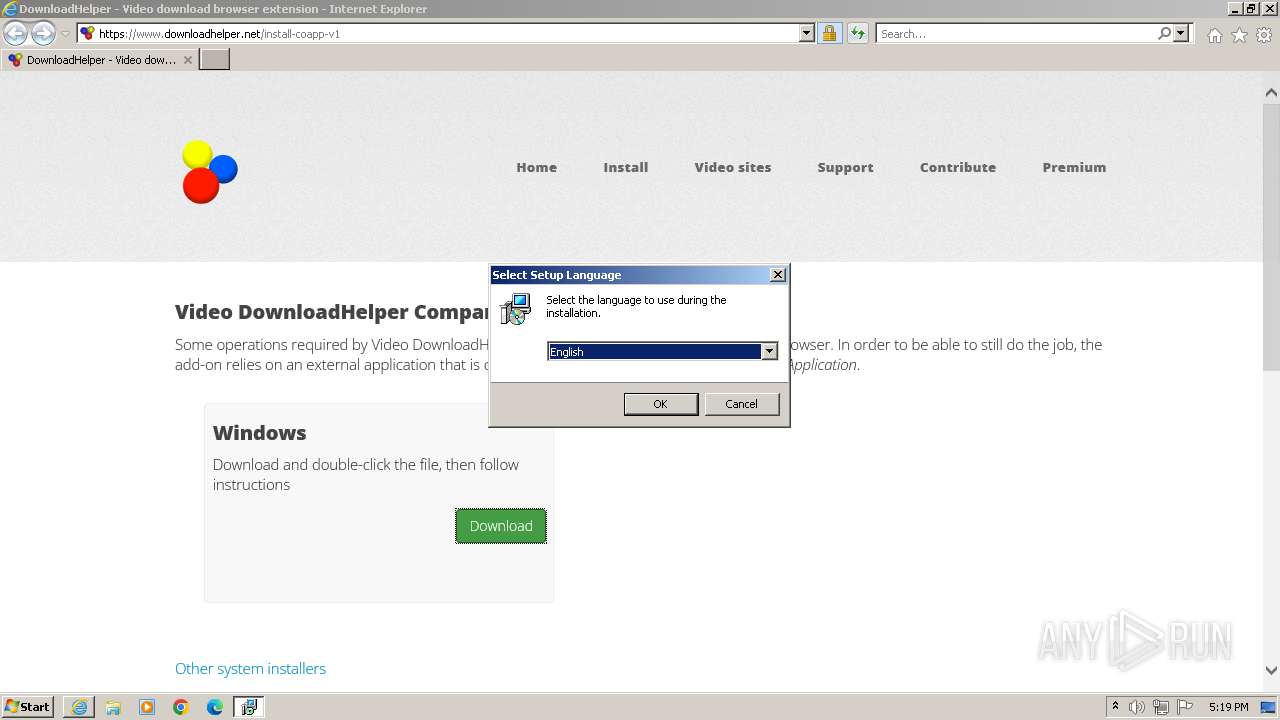
Task: Launch Edge from the taskbar
Action: (x=215, y=707)
